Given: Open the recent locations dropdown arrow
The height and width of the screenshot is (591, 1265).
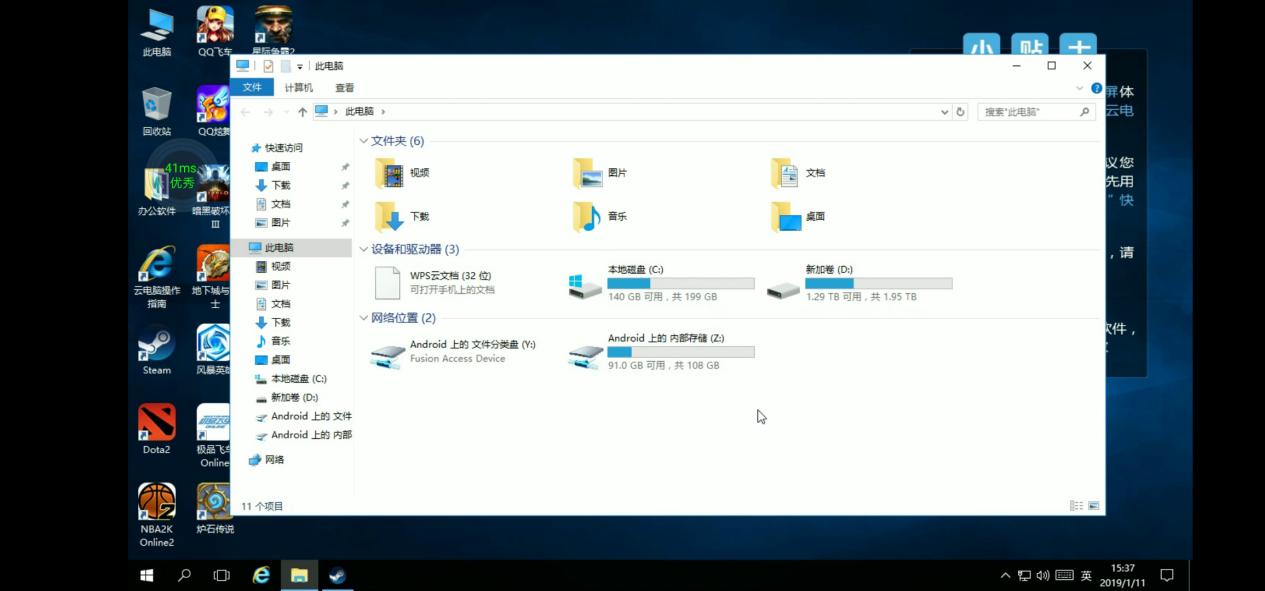Looking at the screenshot, I should pyautogui.click(x=285, y=112).
